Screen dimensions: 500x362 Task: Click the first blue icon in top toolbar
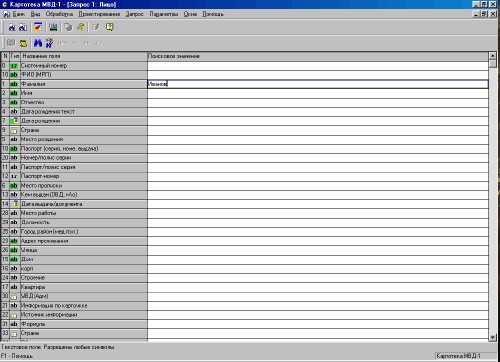[x=12, y=27]
